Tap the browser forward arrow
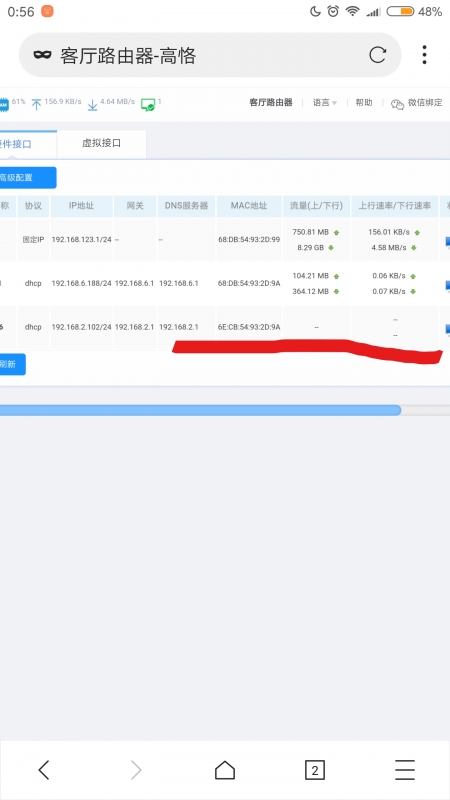This screenshot has width=450, height=800. (135, 769)
